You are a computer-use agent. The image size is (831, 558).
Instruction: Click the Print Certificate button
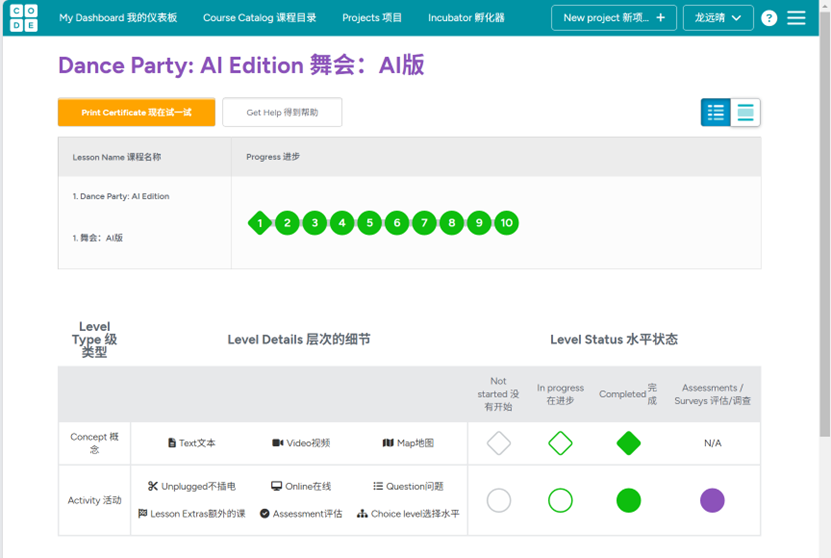[137, 112]
